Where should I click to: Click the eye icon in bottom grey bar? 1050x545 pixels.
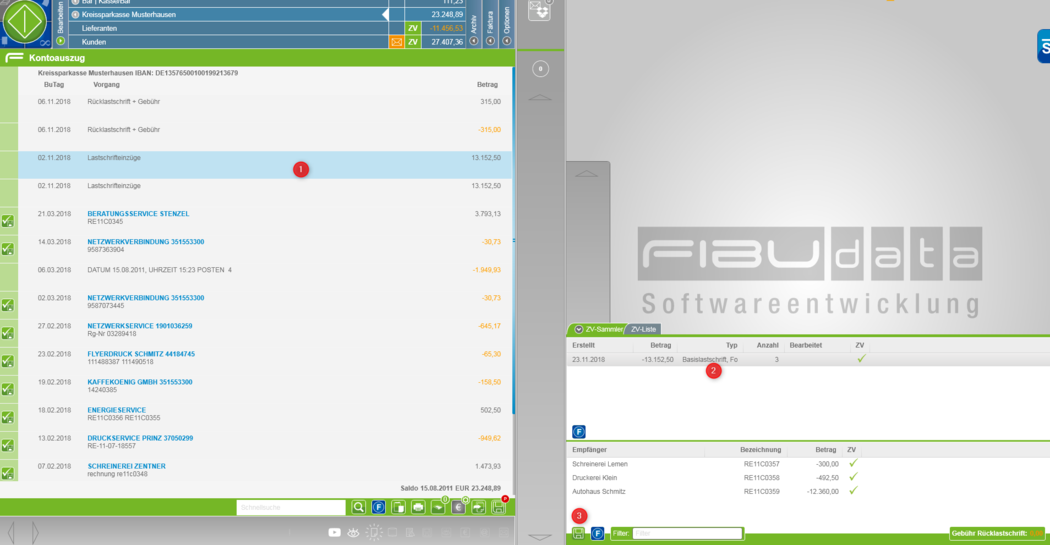353,533
